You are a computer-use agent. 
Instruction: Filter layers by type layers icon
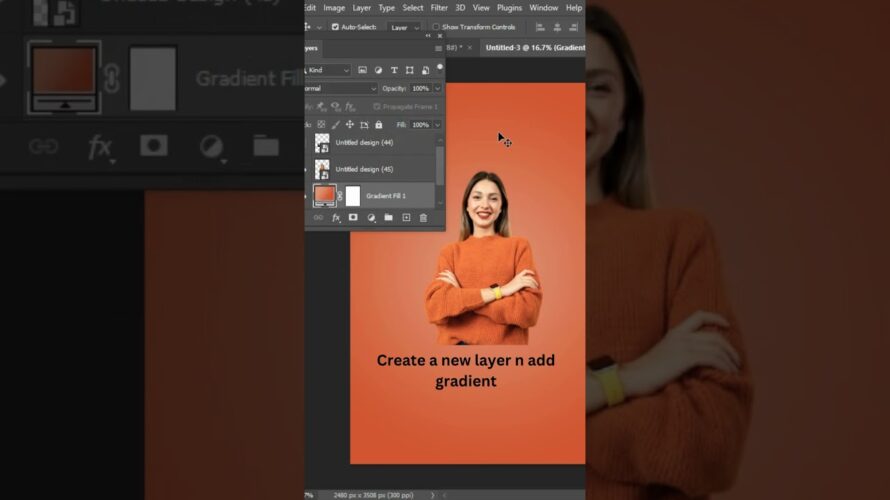(x=394, y=70)
